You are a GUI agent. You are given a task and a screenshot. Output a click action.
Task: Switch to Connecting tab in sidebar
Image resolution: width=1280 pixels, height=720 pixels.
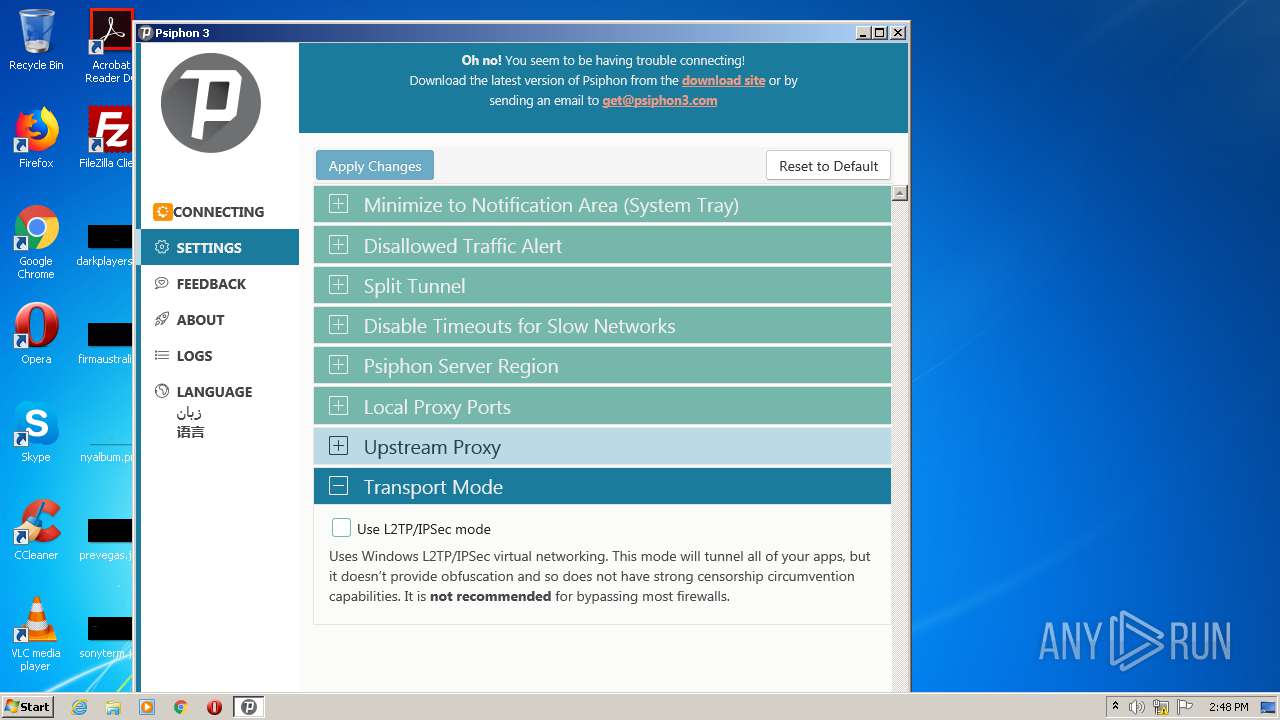220,212
